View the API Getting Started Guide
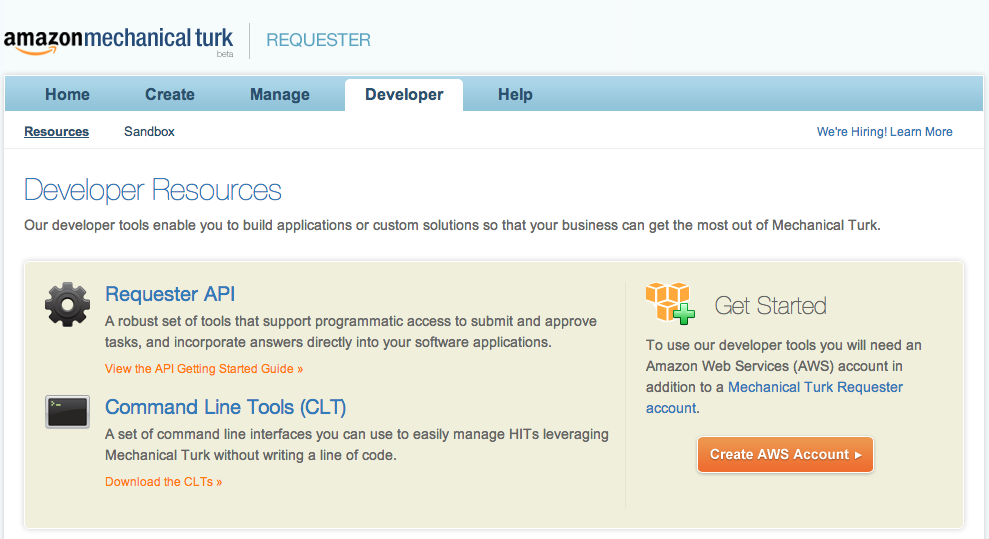Viewport: 989px width, 539px height. tap(204, 369)
